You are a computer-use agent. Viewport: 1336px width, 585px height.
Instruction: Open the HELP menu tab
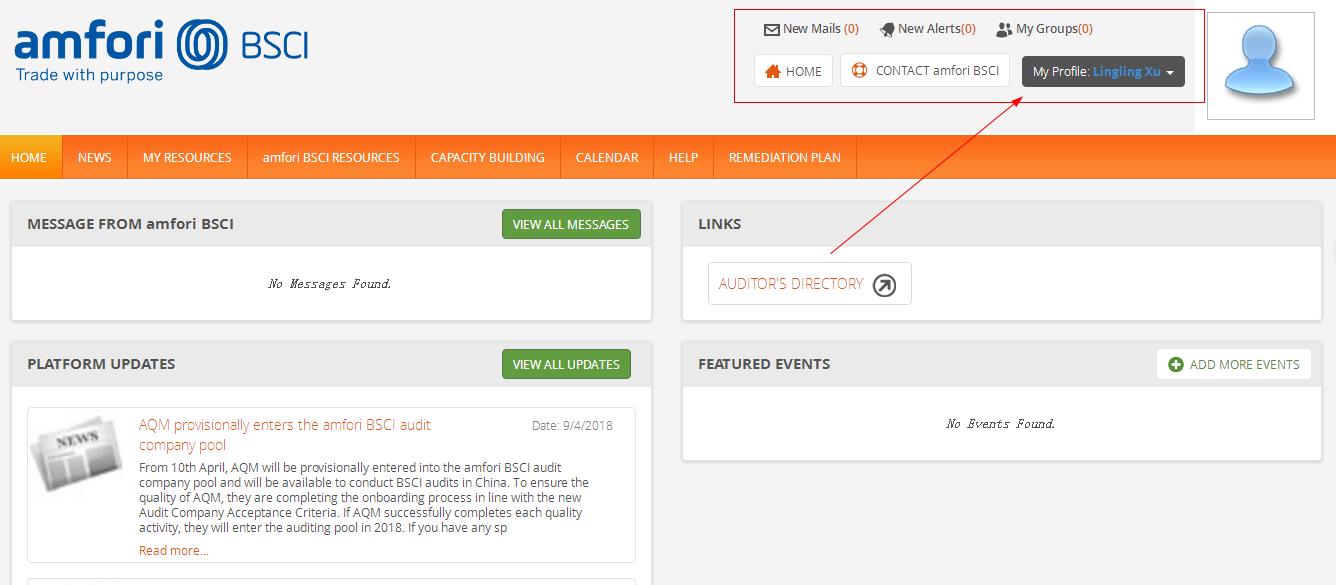pos(683,157)
